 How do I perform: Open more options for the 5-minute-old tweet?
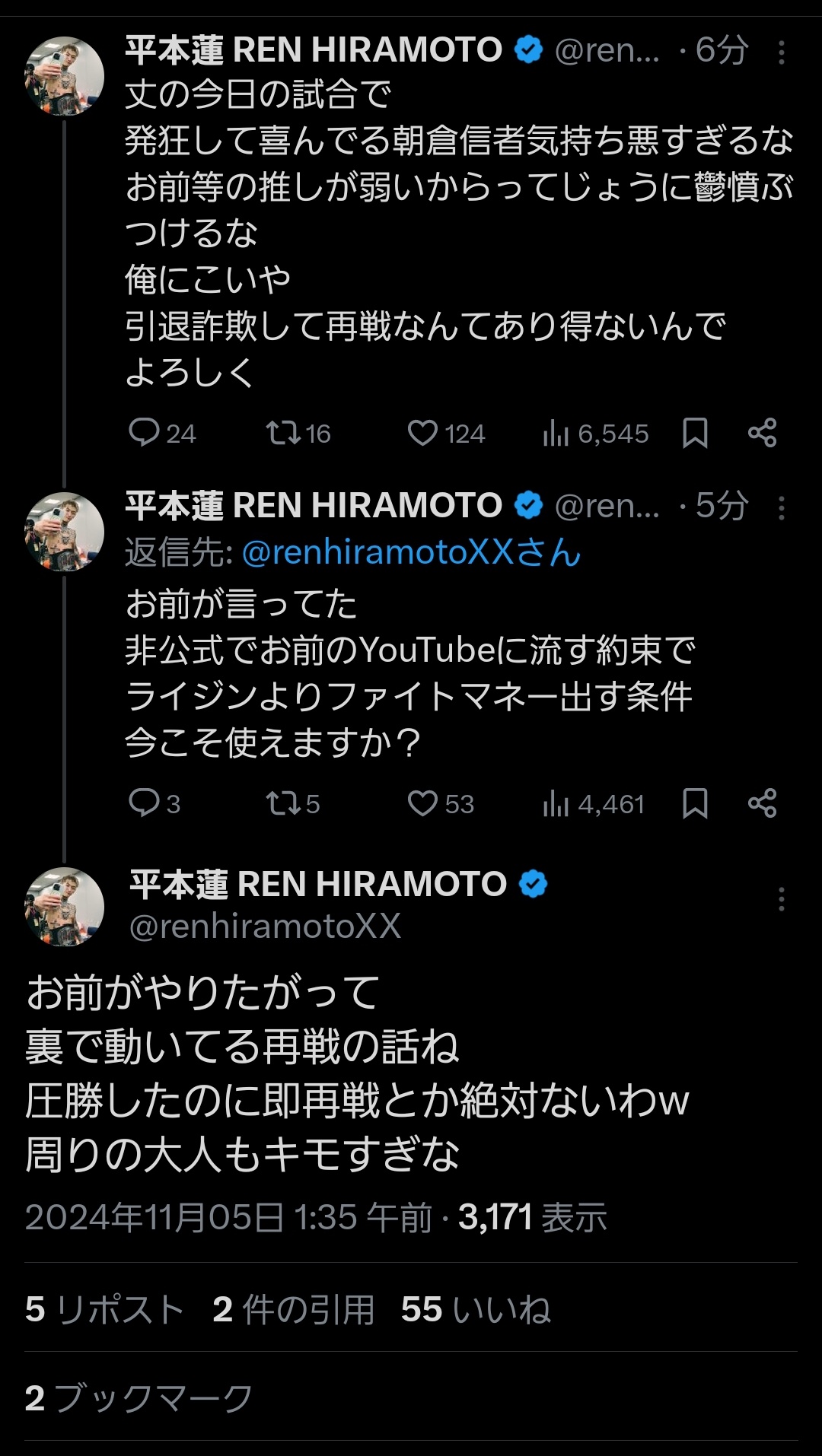(x=781, y=508)
